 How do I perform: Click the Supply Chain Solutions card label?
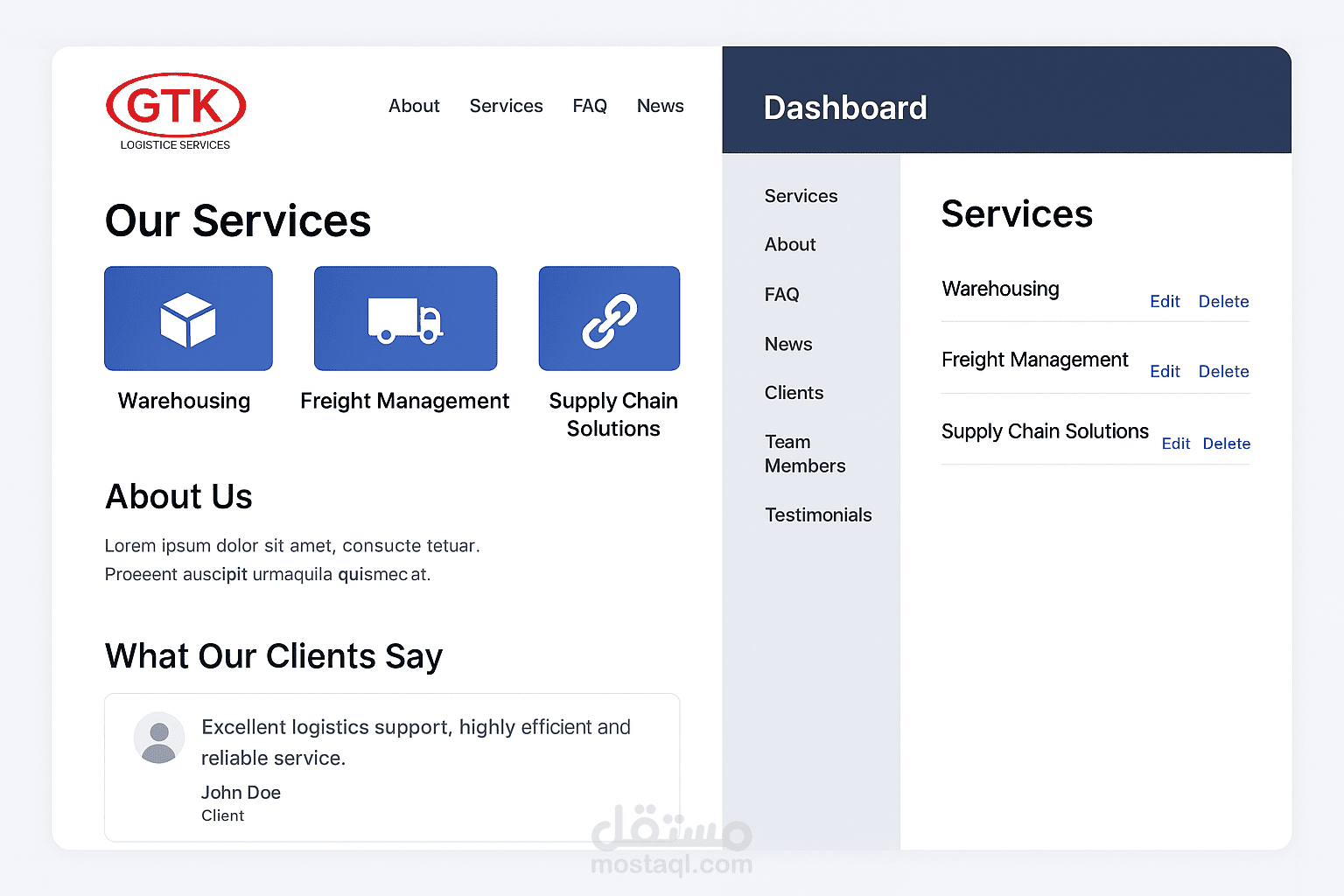[613, 415]
